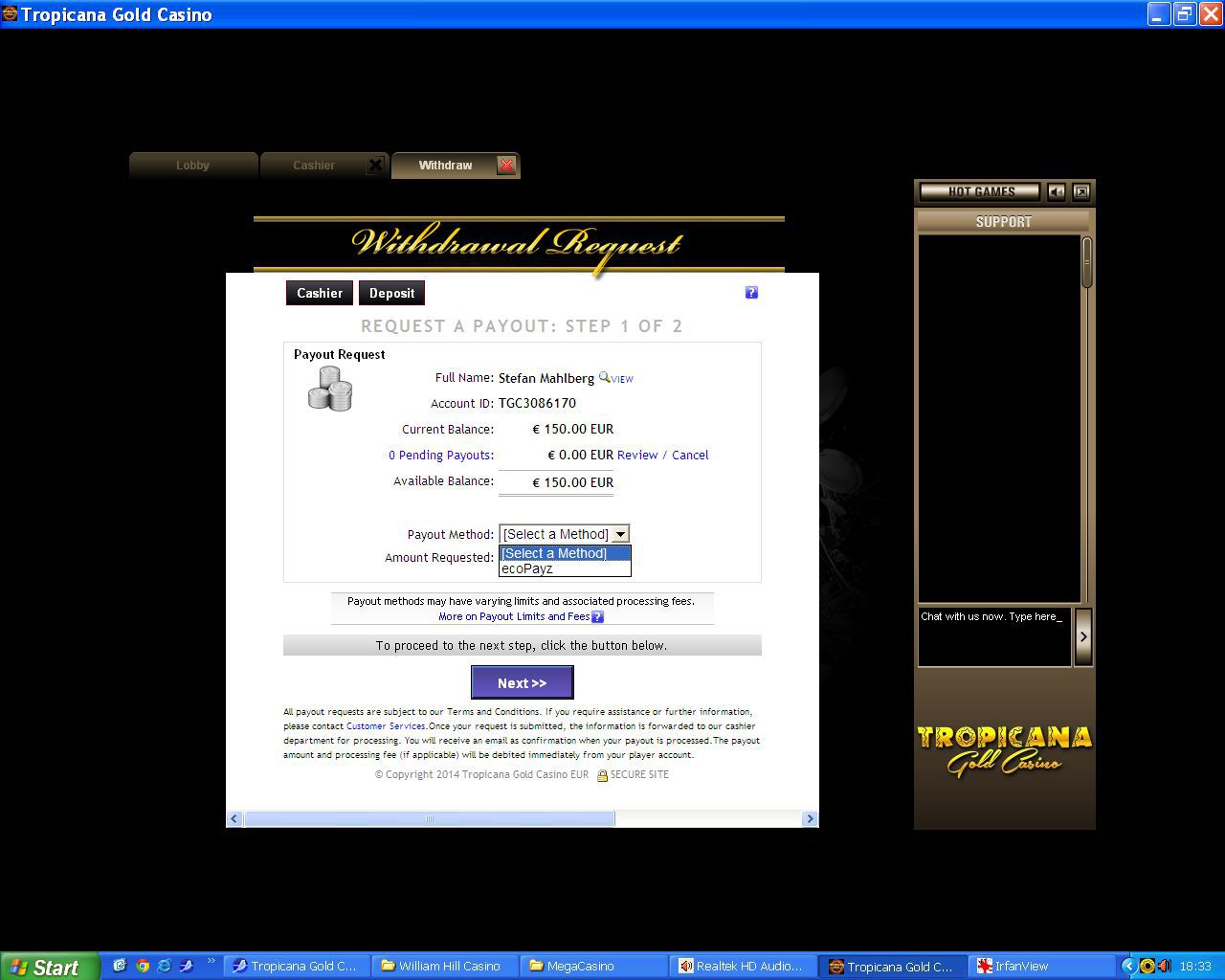Click the first quick launch icon on taskbar
This screenshot has height=980, width=1225.
tap(120, 966)
